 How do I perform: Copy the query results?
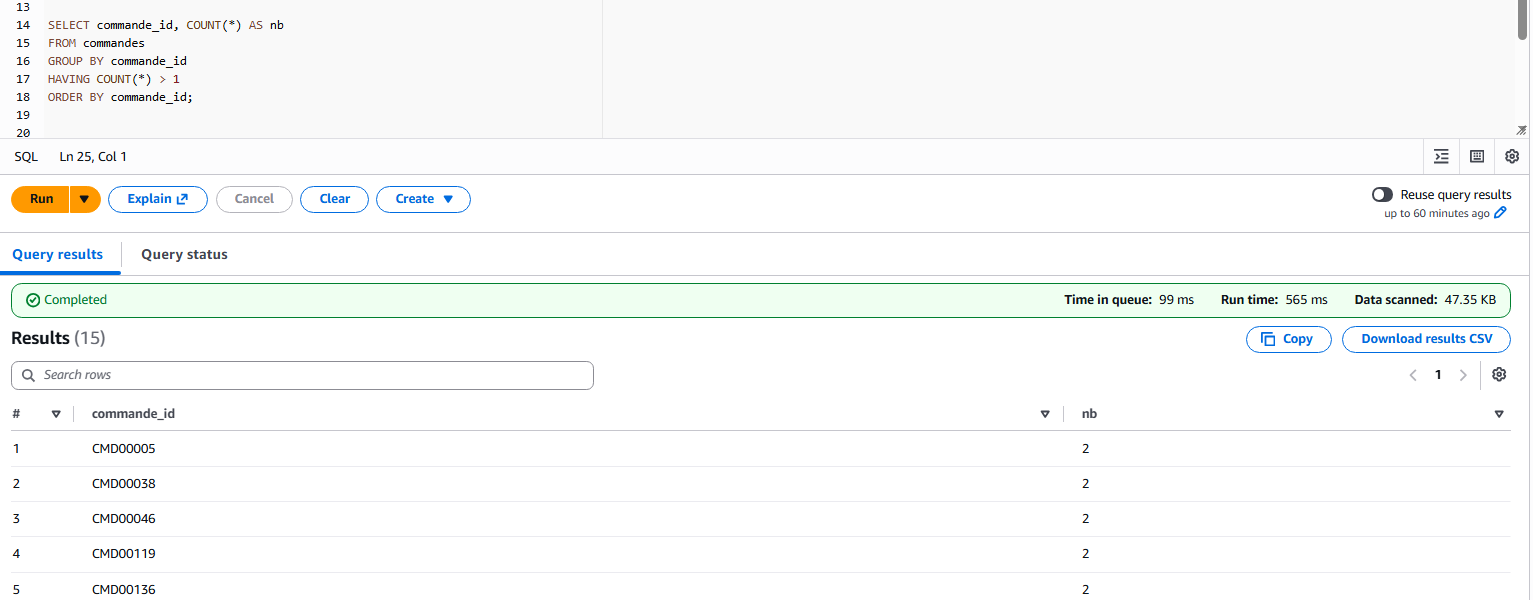[x=1288, y=339]
